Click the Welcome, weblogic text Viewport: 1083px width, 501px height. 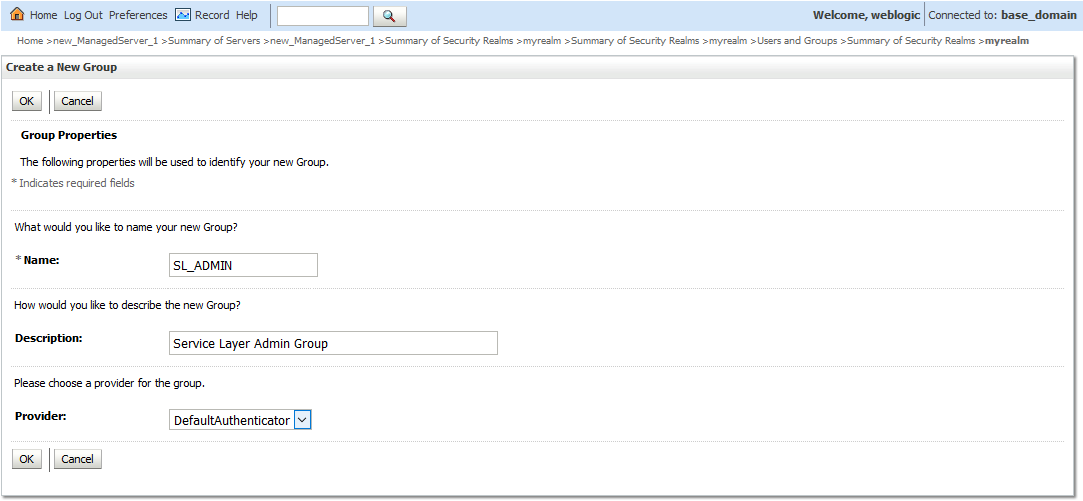pos(866,15)
